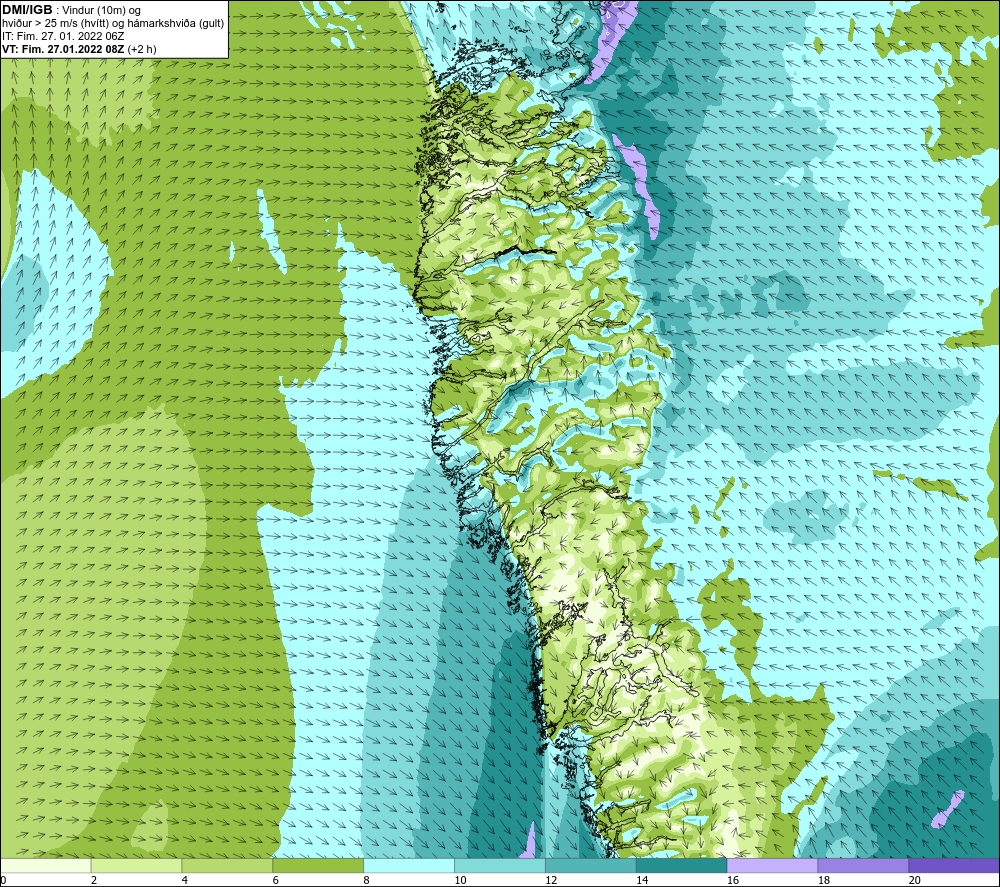Click the legend scale label 16
This screenshot has height=887, width=1000.
coord(732,880)
